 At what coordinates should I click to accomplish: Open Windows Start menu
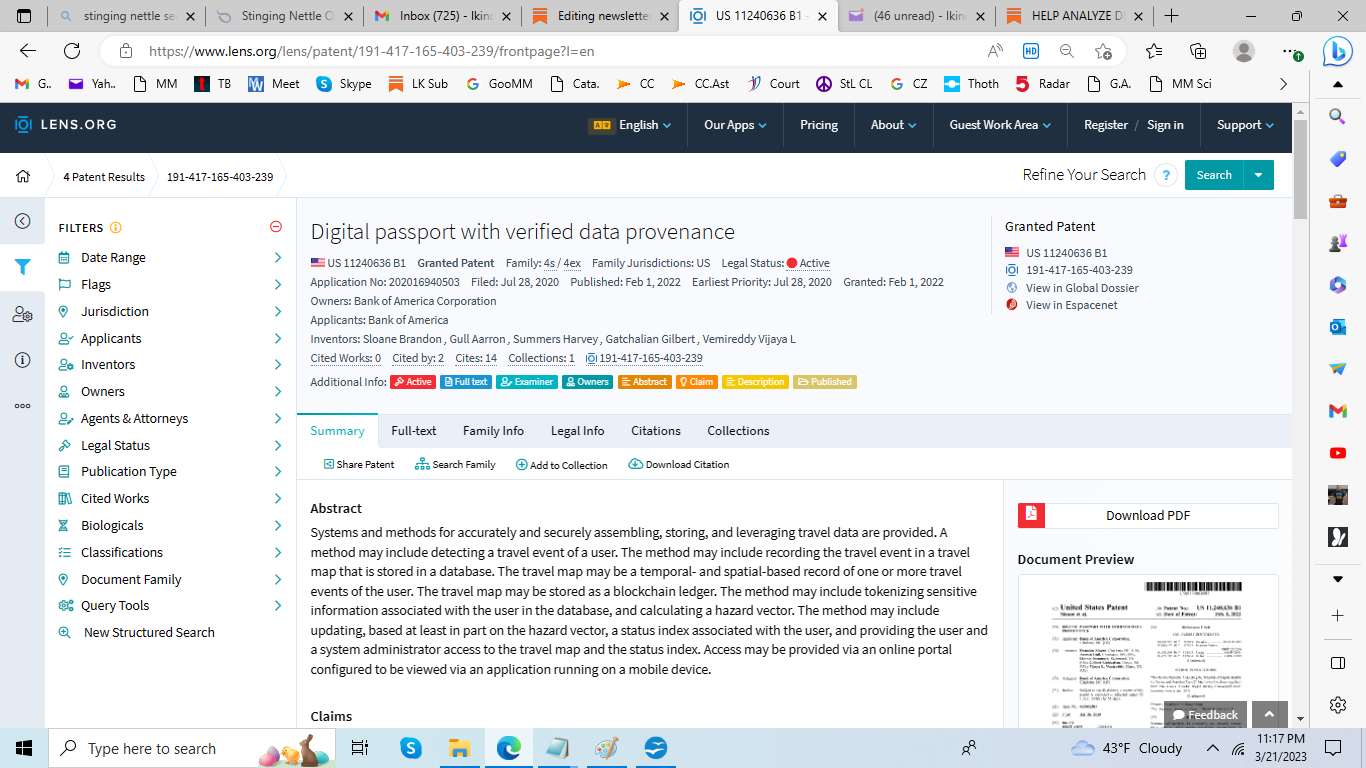pyautogui.click(x=24, y=748)
